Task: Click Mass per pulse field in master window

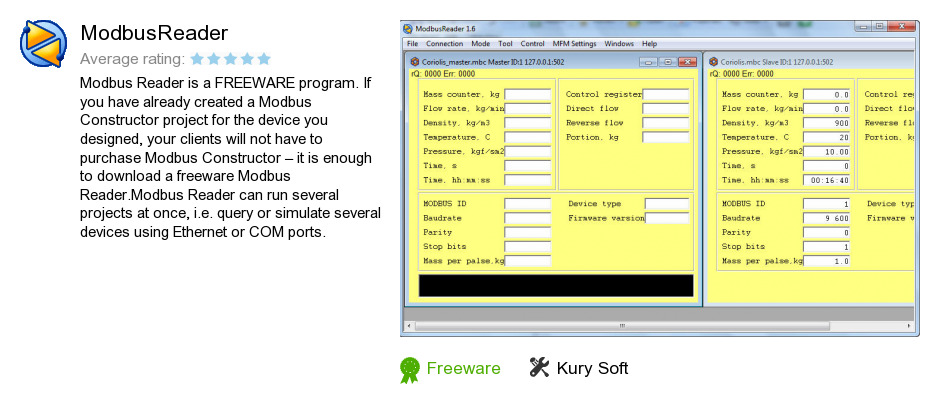Action: [528, 261]
